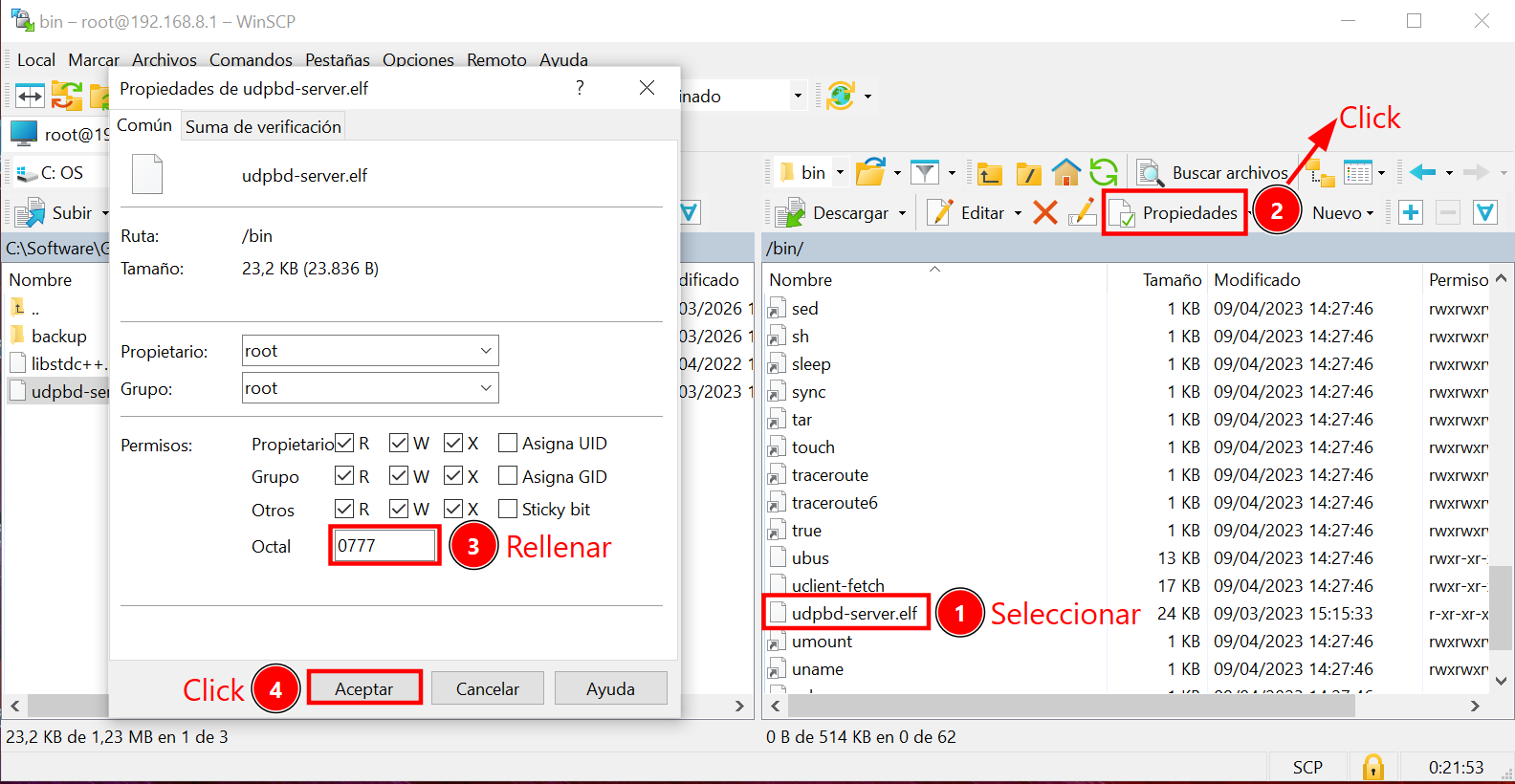Click the grey minus unselect-files icon
Image resolution: width=1515 pixels, height=784 pixels.
point(1448,212)
